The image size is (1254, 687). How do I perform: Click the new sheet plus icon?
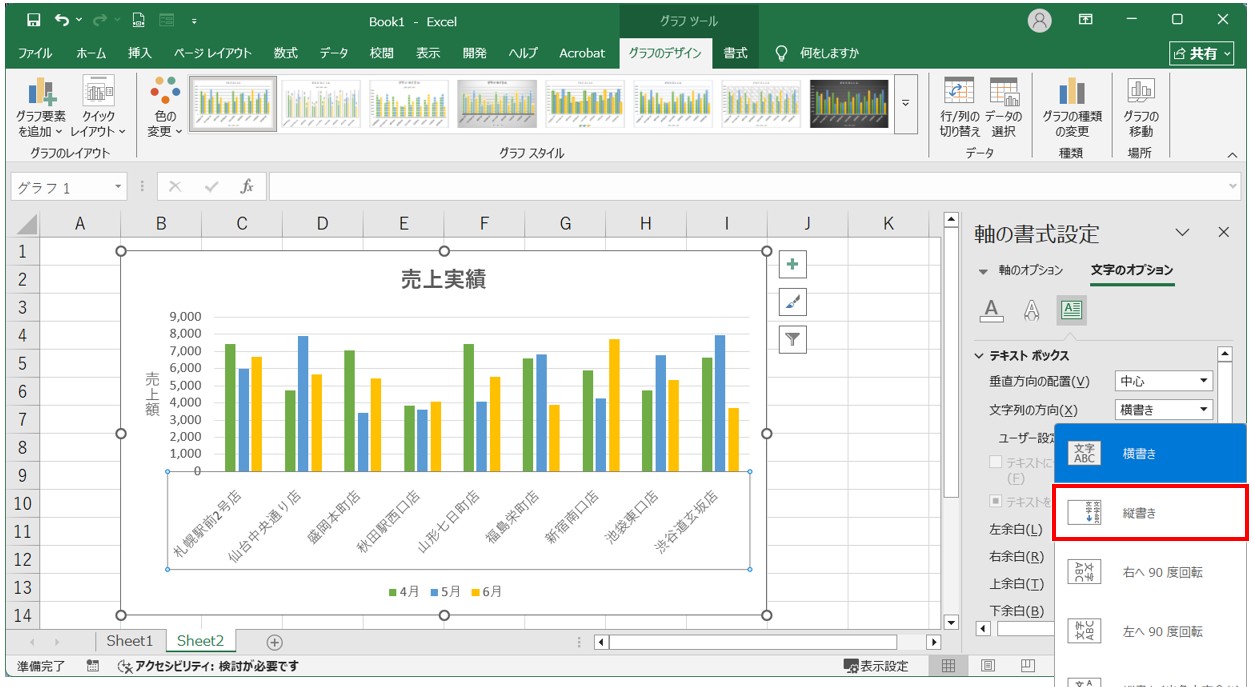[x=274, y=642]
